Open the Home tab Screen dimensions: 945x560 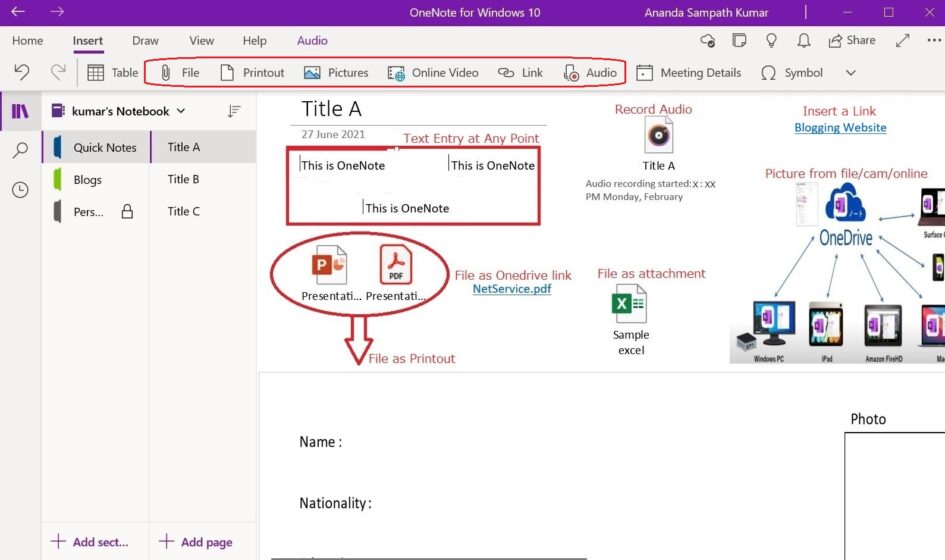(x=27, y=40)
